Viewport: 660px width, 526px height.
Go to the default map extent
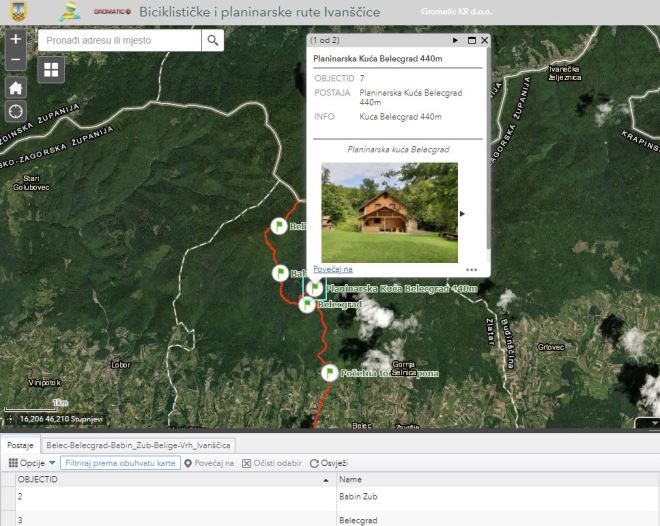(x=16, y=87)
